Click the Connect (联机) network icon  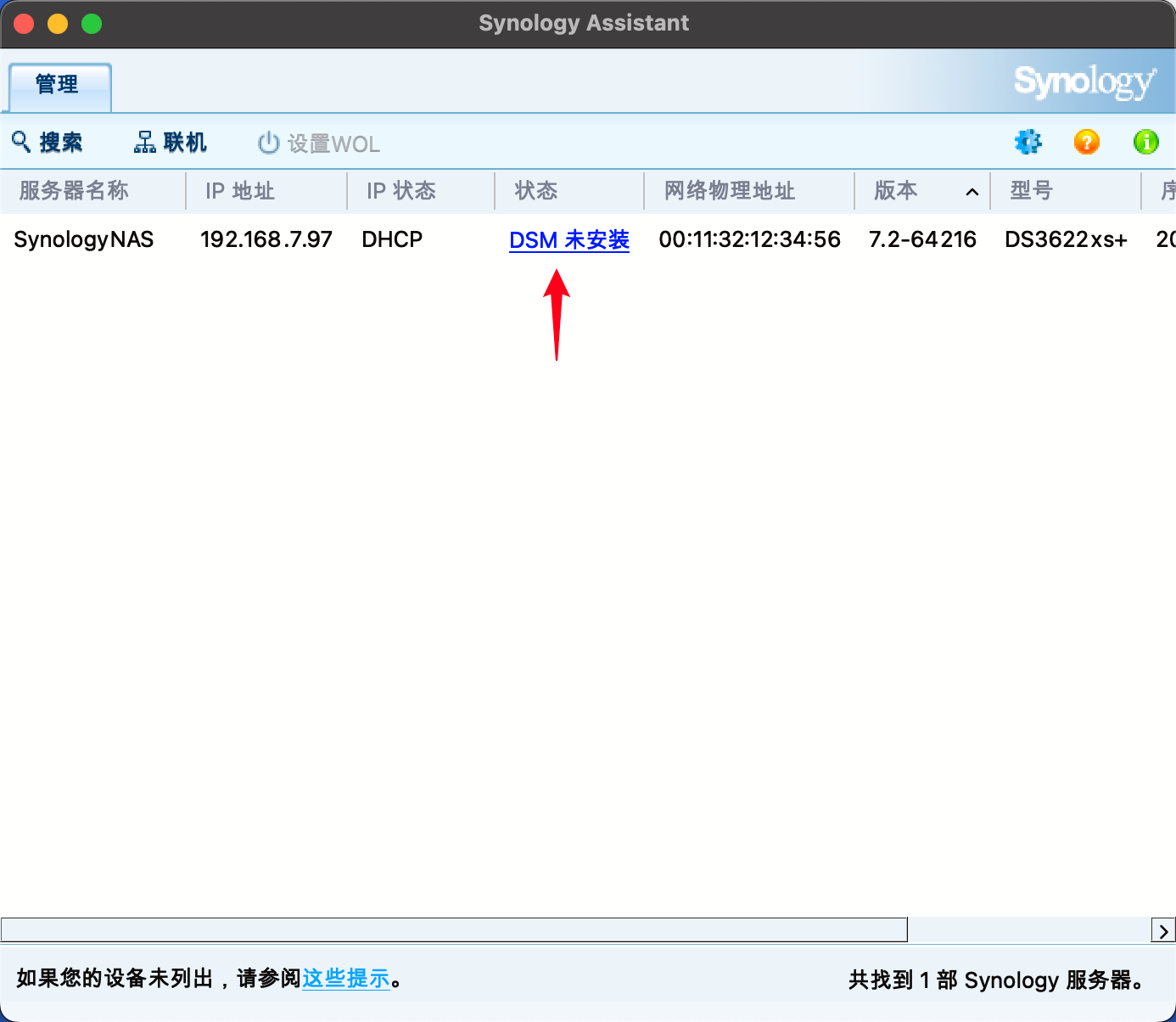144,142
